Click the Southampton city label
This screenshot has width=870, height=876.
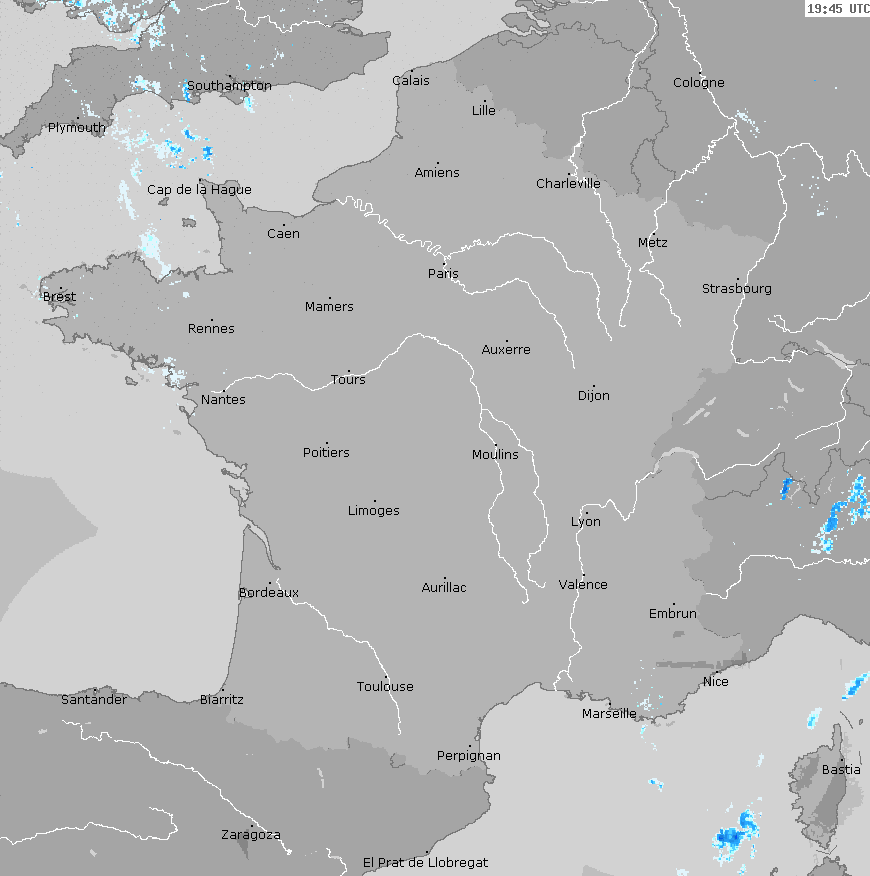point(229,86)
